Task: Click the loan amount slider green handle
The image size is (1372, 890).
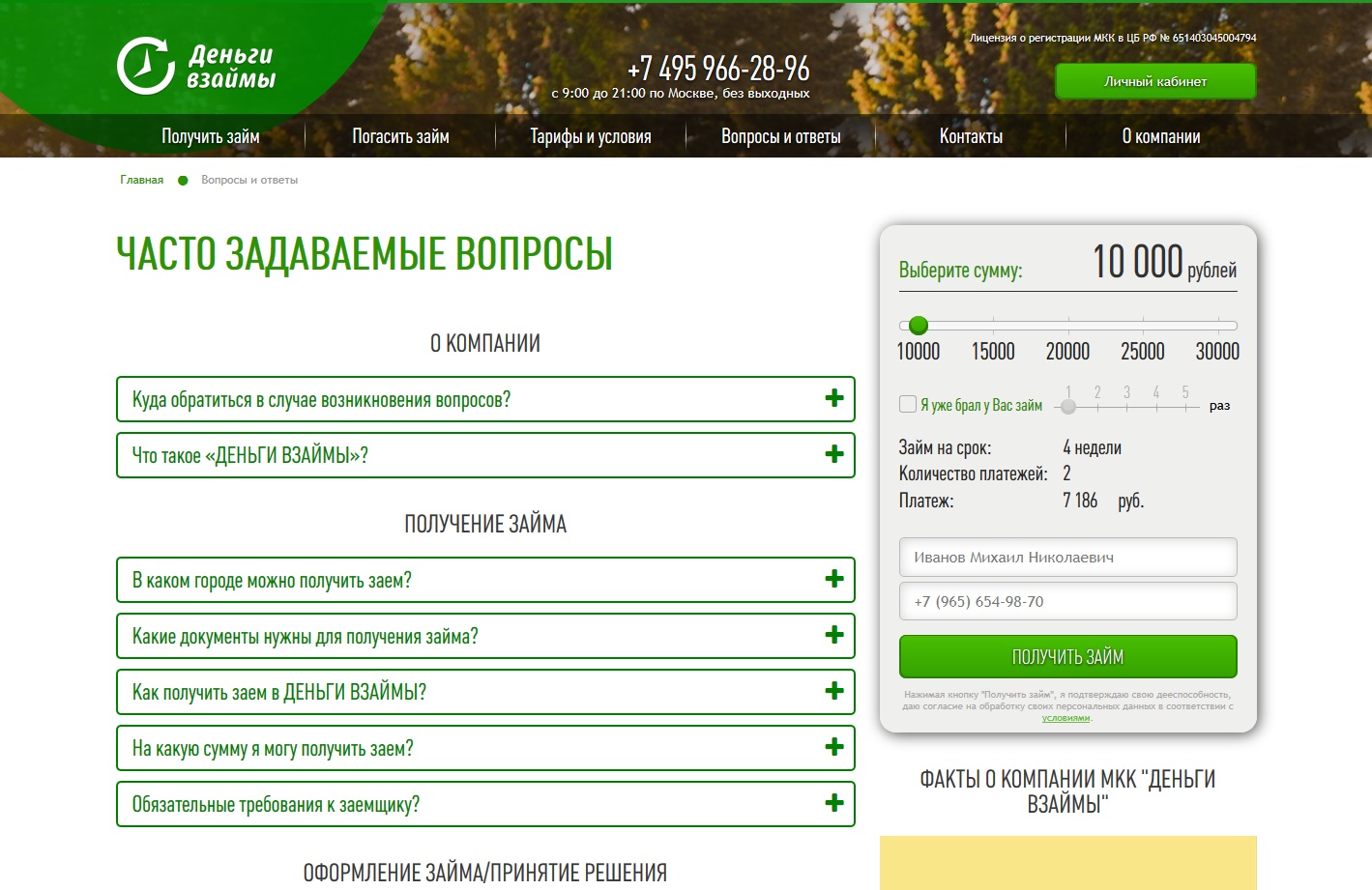Action: [919, 326]
